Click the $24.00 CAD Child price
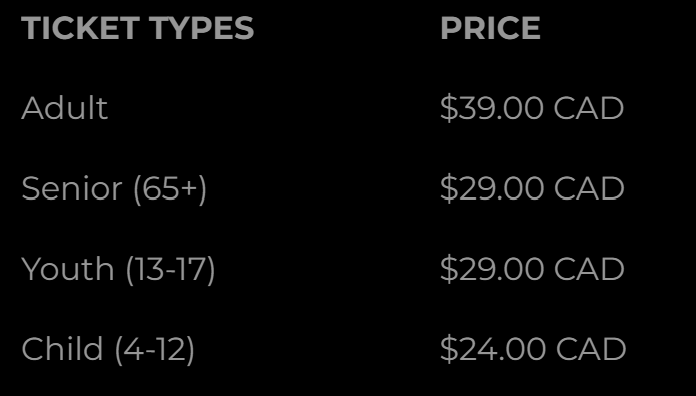The width and height of the screenshot is (696, 396). [533, 349]
